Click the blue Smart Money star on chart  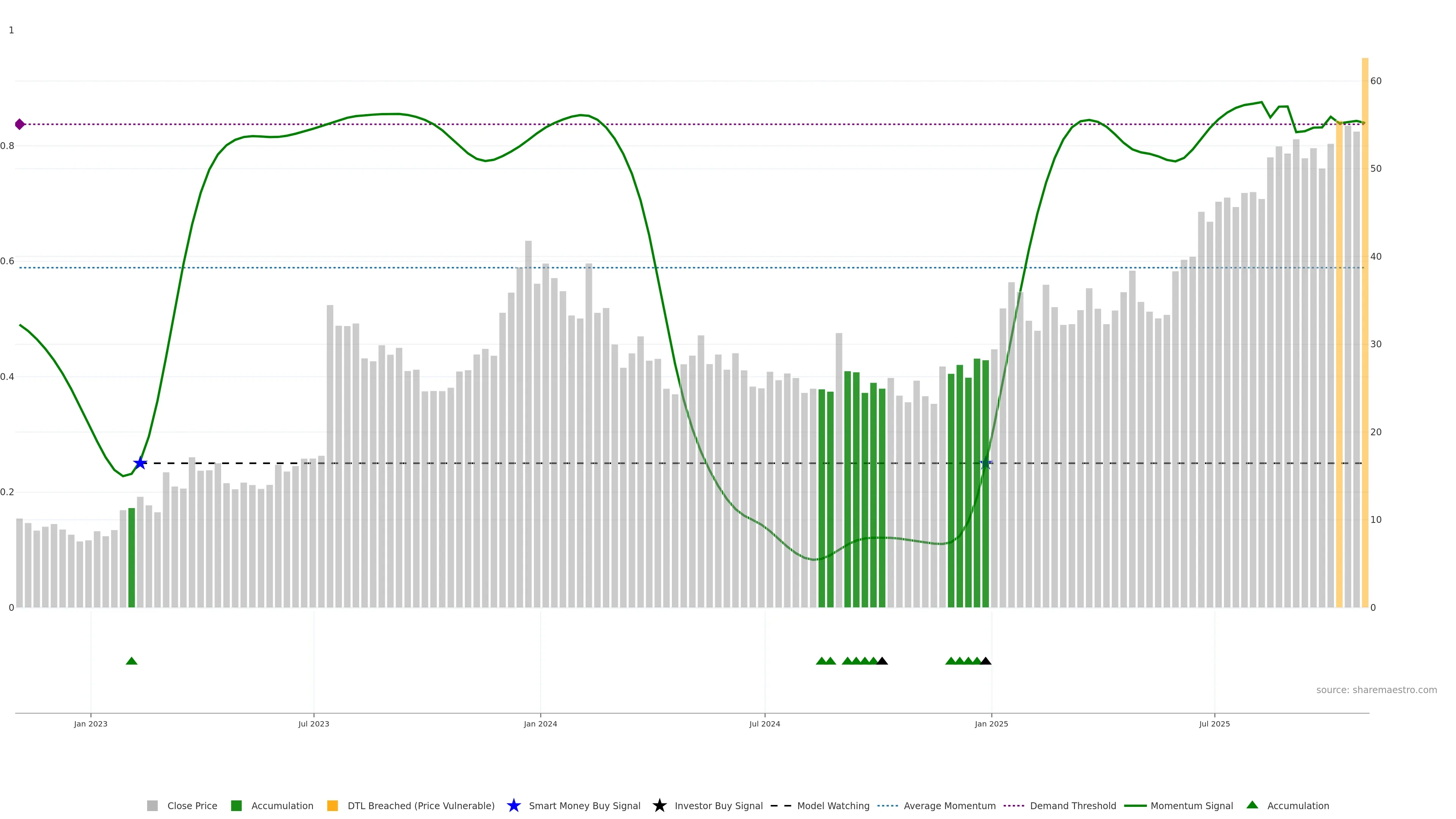pos(140,463)
